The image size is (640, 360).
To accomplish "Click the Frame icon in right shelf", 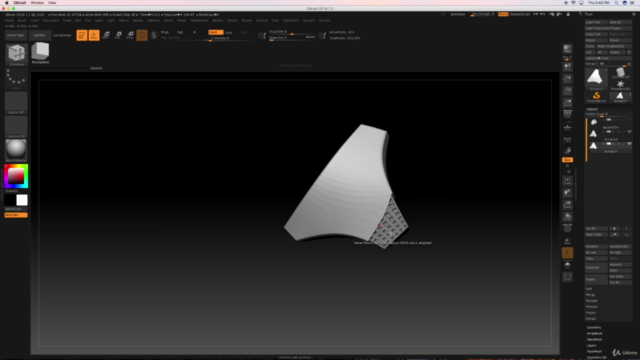I will [567, 180].
